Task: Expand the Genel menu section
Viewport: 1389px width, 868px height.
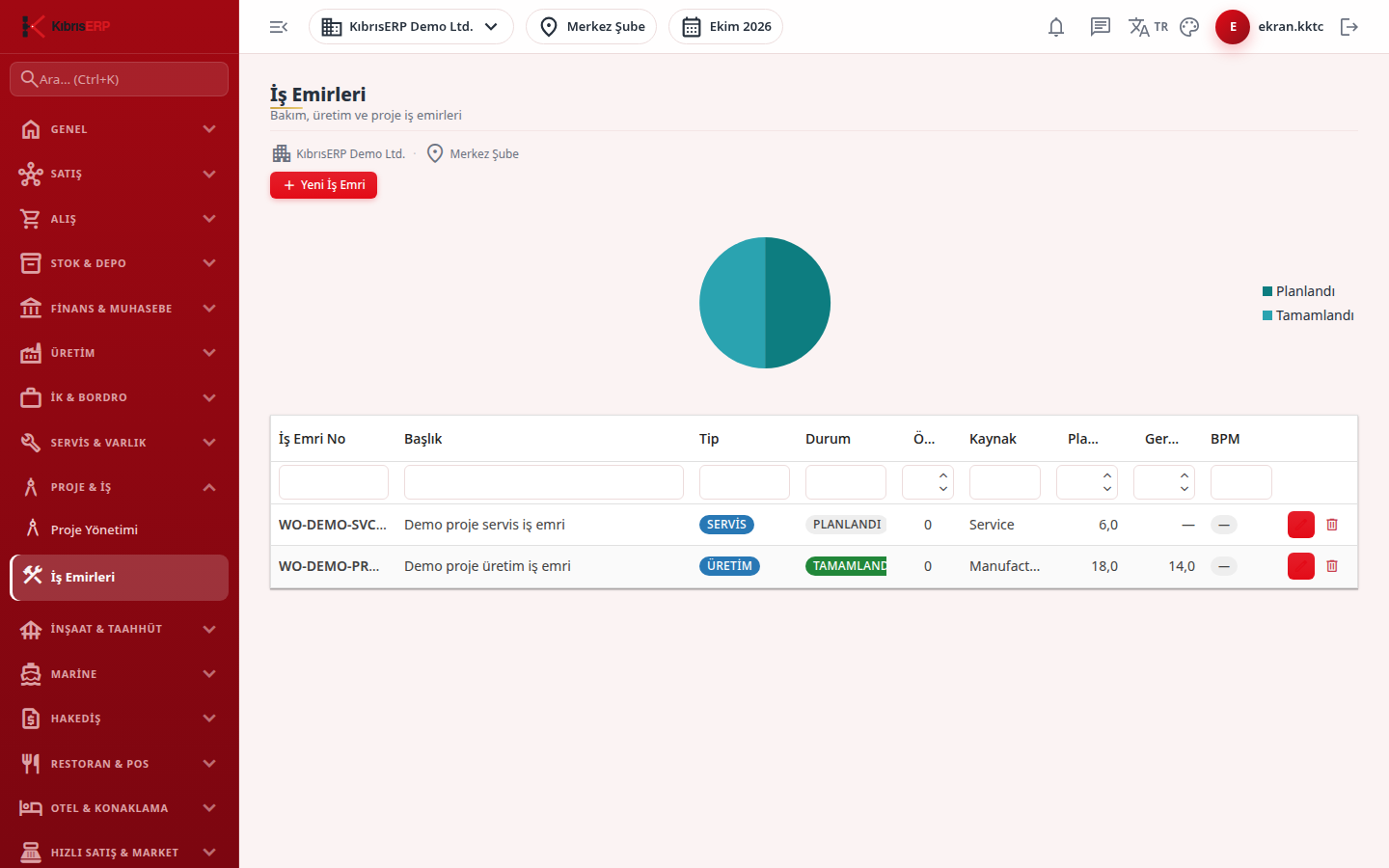Action: [120, 129]
